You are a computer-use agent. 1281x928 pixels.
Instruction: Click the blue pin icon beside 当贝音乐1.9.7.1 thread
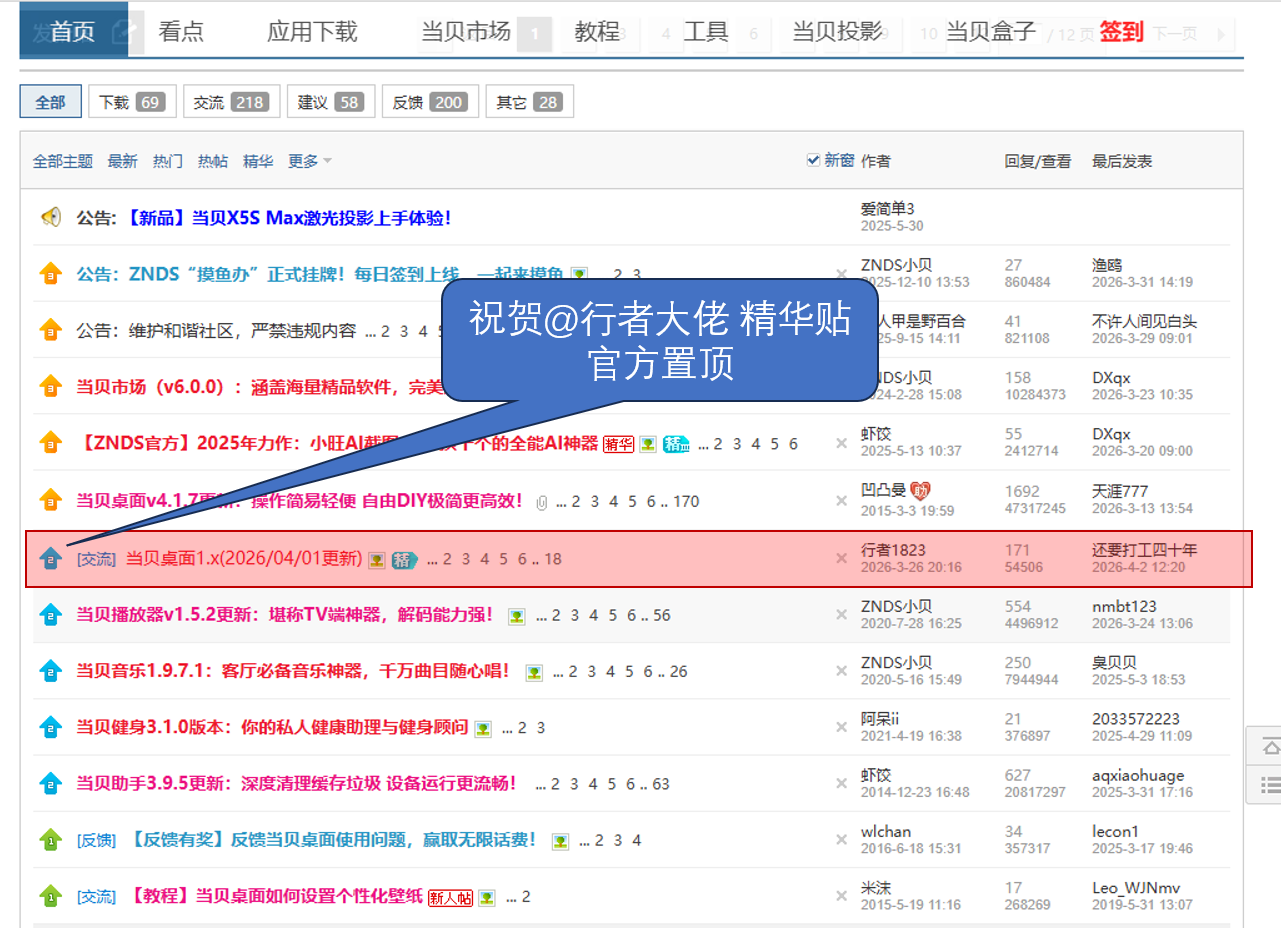click(x=50, y=671)
